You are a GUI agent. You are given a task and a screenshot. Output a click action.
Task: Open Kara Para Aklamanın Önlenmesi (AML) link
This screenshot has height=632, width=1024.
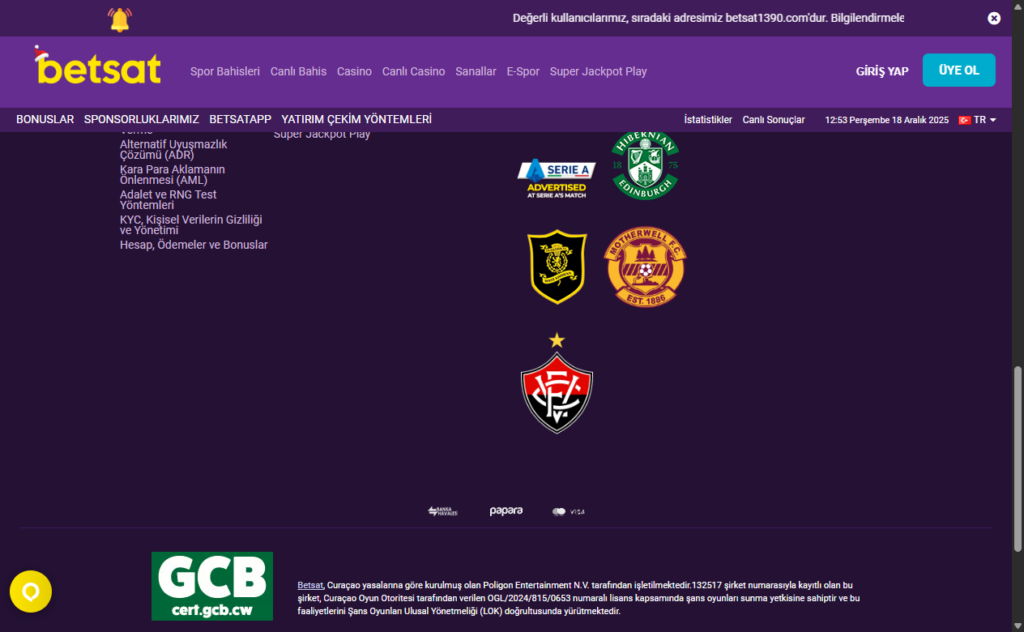[x=172, y=174]
